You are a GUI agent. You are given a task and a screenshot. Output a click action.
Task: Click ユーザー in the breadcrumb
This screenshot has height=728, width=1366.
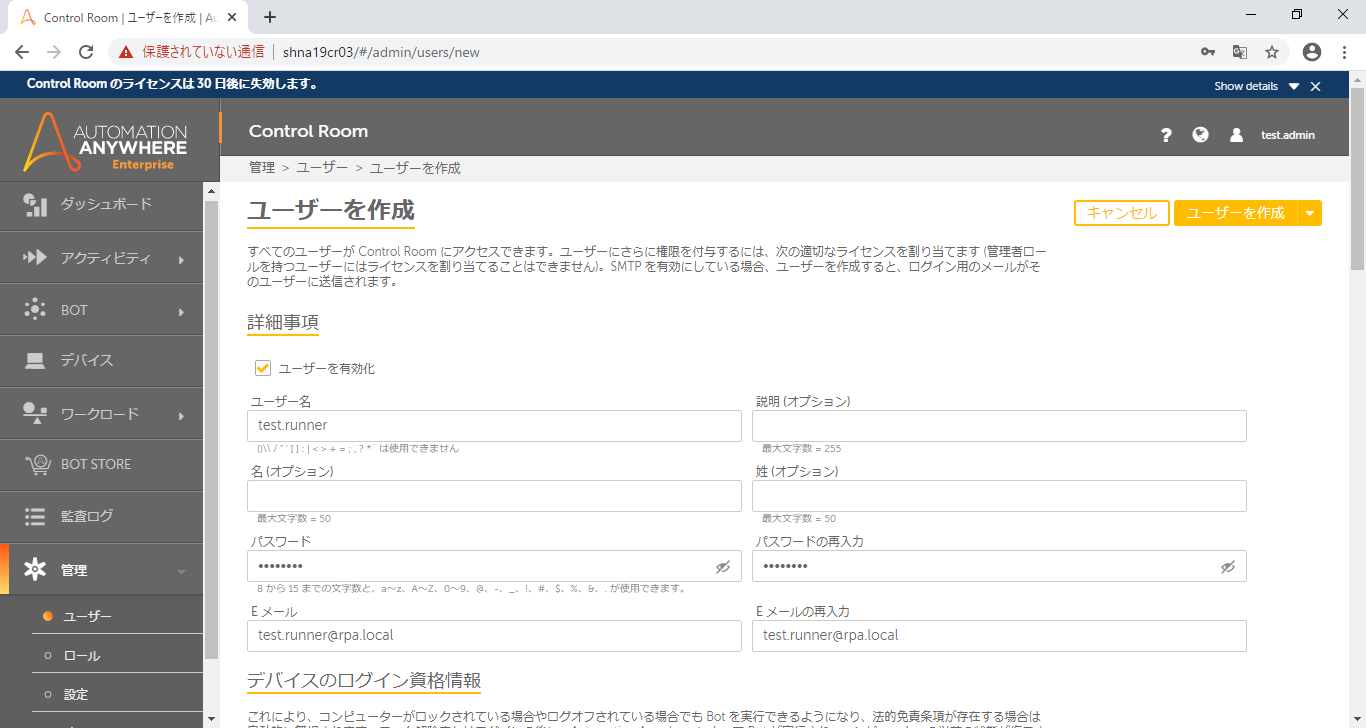[x=322, y=168]
